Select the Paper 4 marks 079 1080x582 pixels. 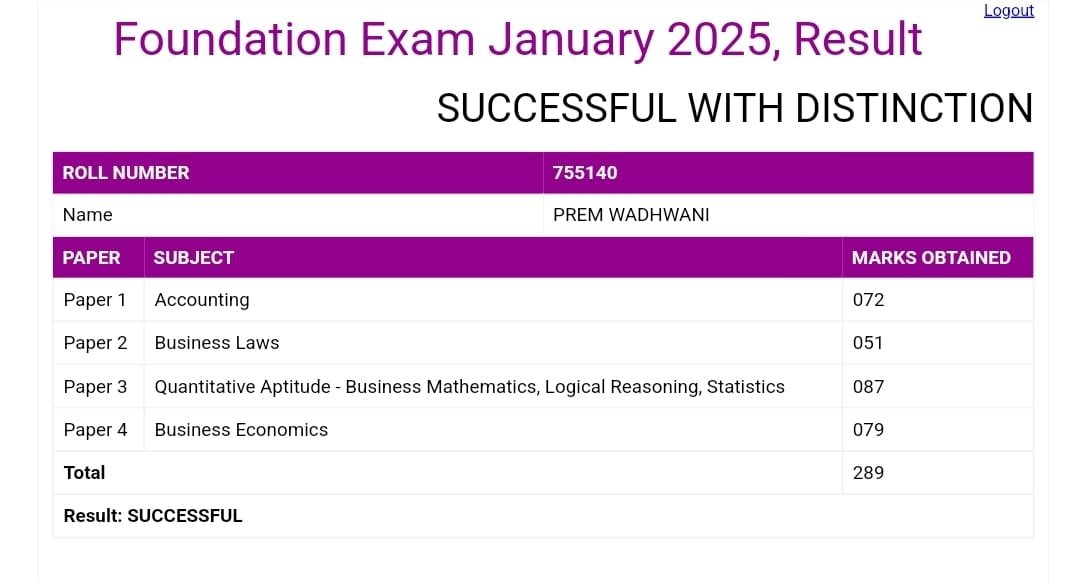pos(868,430)
